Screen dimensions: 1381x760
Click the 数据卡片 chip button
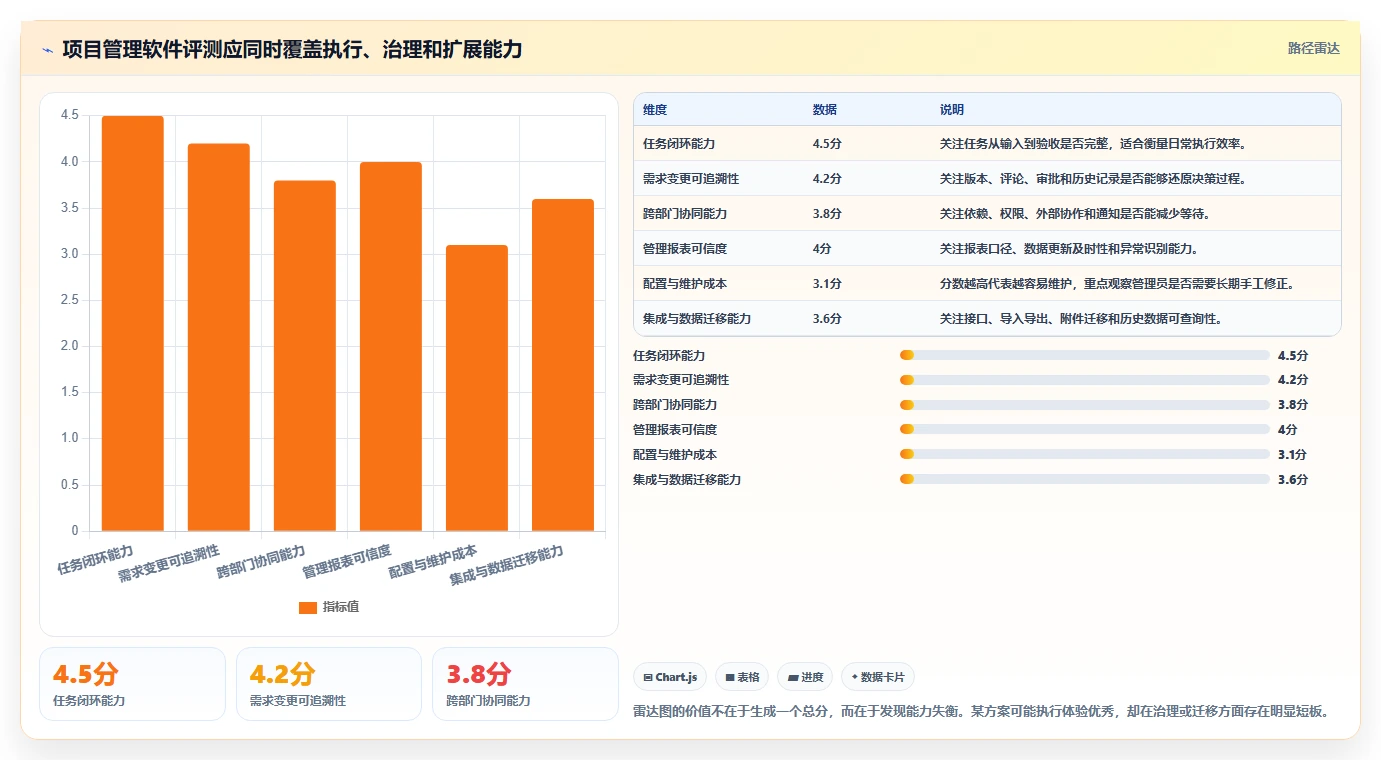pyautogui.click(x=878, y=677)
